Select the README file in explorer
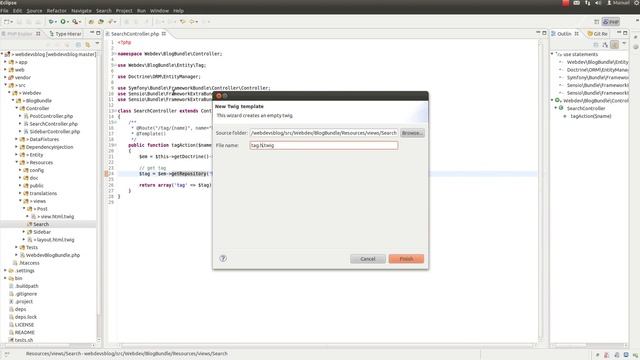Screen dimensions: 640x360 click(24, 332)
